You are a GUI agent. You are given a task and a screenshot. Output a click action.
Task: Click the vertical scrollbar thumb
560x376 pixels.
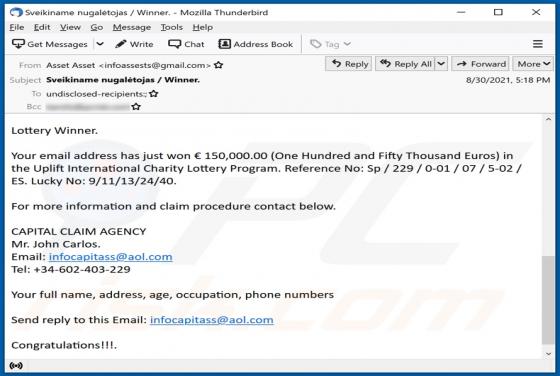click(x=548, y=300)
